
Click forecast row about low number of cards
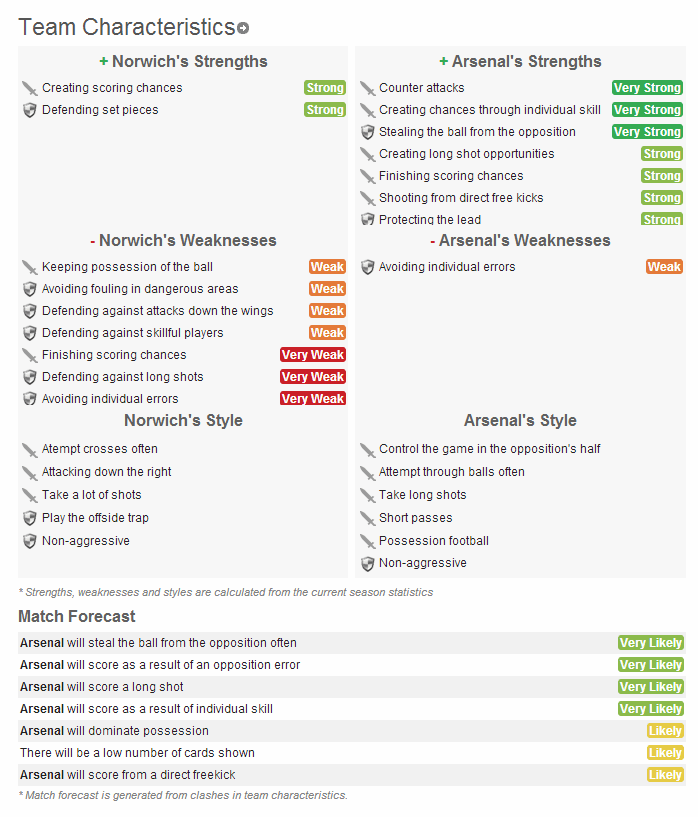pyautogui.click(x=137, y=753)
